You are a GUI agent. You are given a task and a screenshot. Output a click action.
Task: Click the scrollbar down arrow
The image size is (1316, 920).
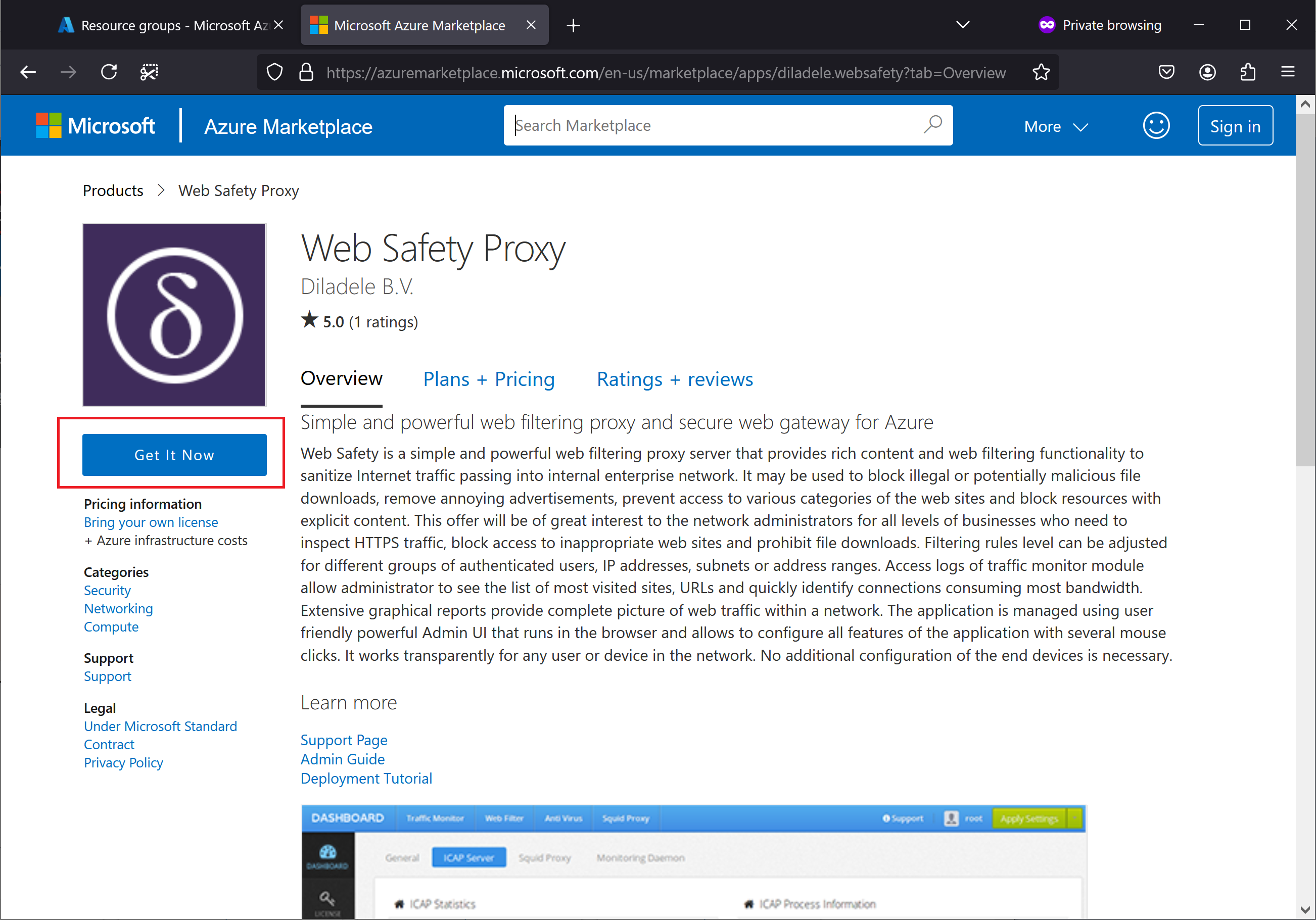[x=1305, y=910]
